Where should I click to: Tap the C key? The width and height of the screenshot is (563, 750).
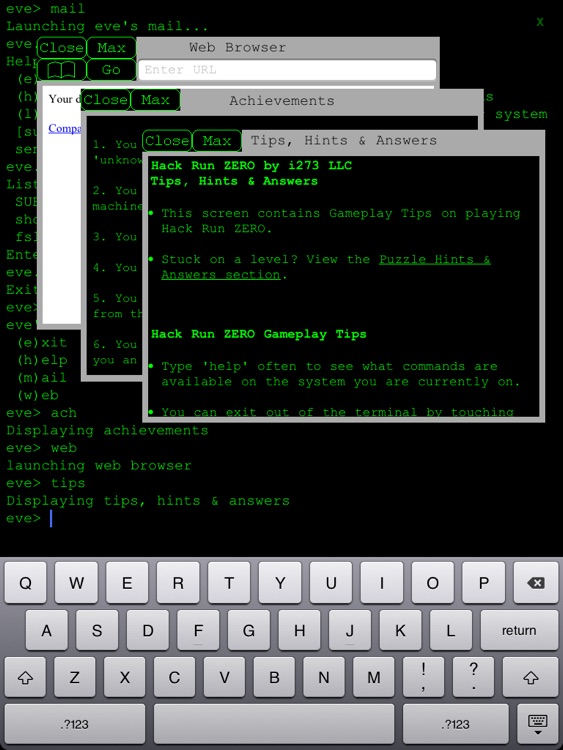(x=174, y=677)
